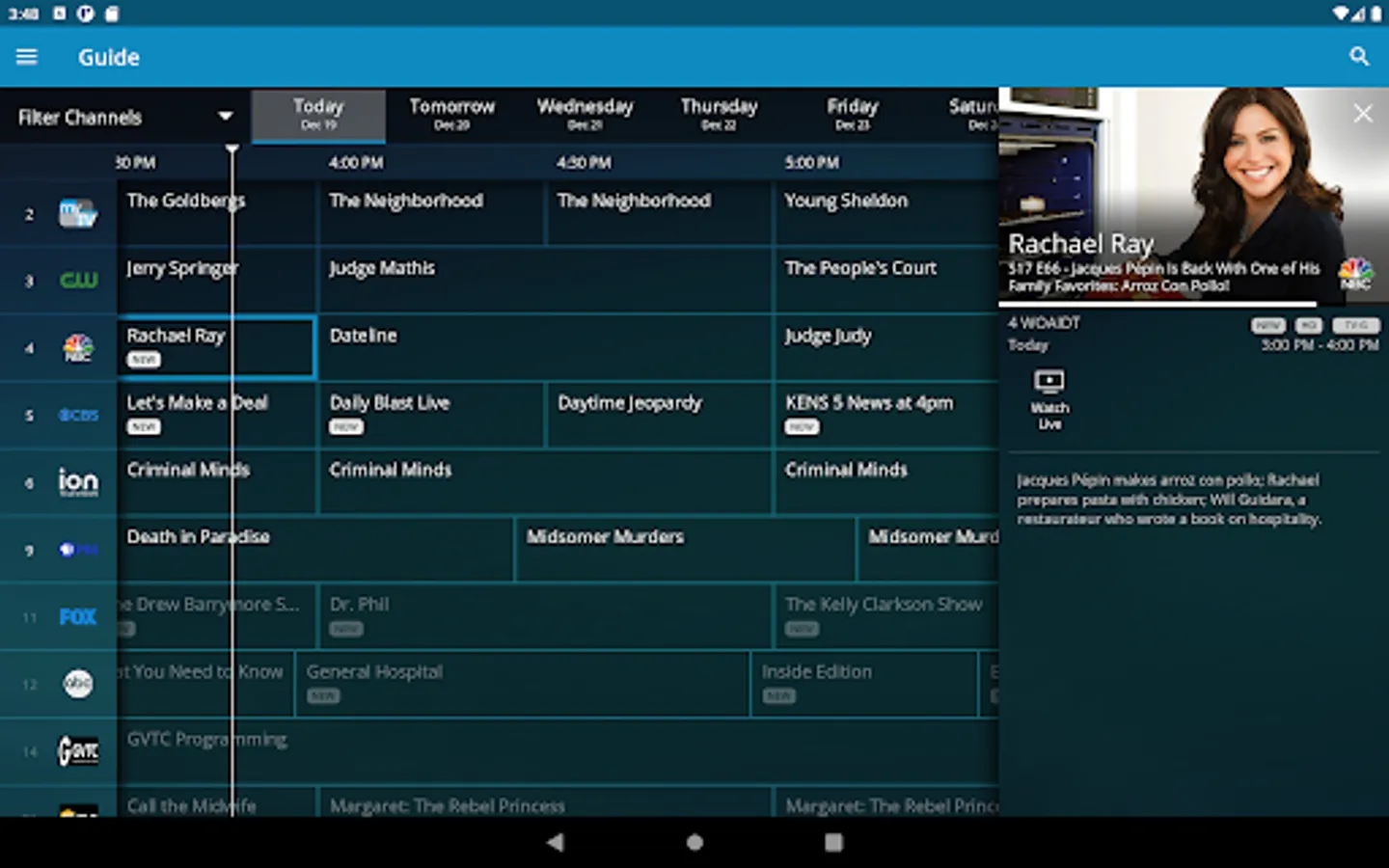Open The Kelly Clarkson Show listing
Image resolution: width=1389 pixels, height=868 pixels.
click(885, 616)
